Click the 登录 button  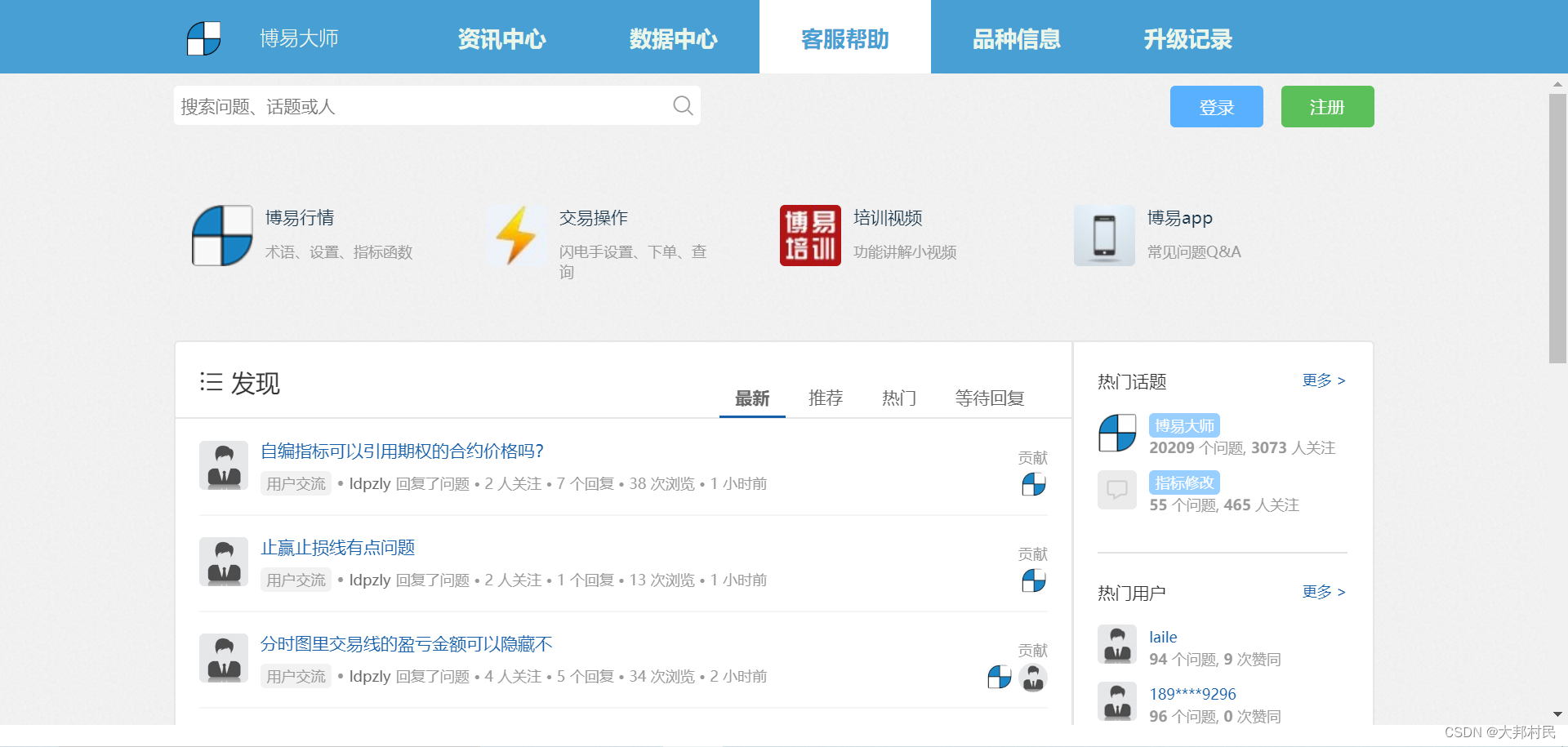click(x=1217, y=107)
